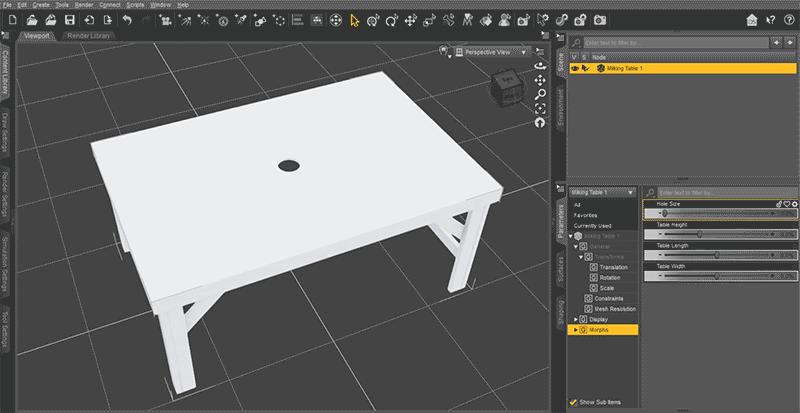The image size is (800, 413).
Task: Click the view cube in viewport
Action: (x=508, y=88)
